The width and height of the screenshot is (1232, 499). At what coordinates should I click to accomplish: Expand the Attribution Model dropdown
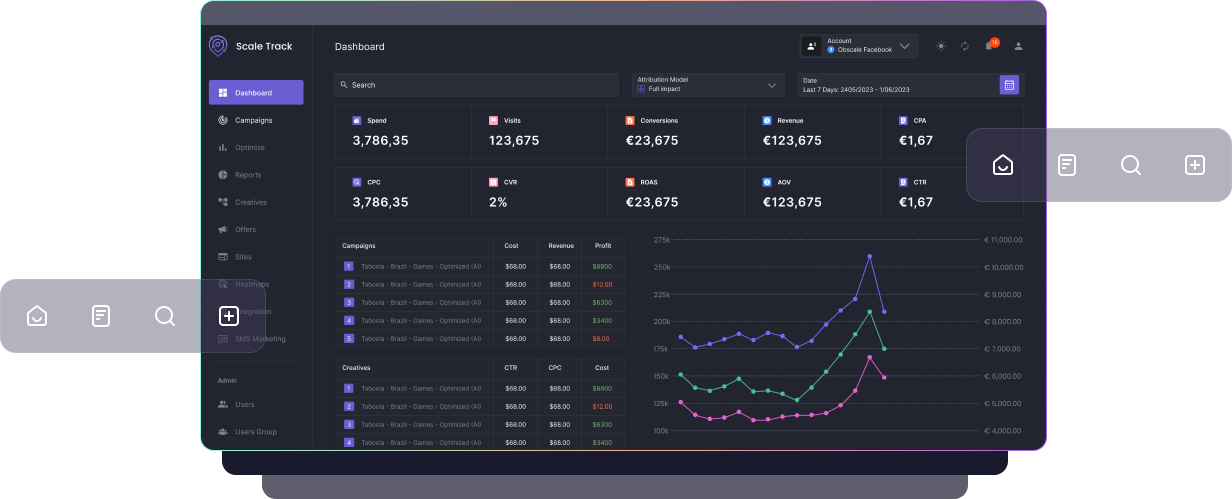pyautogui.click(x=708, y=85)
